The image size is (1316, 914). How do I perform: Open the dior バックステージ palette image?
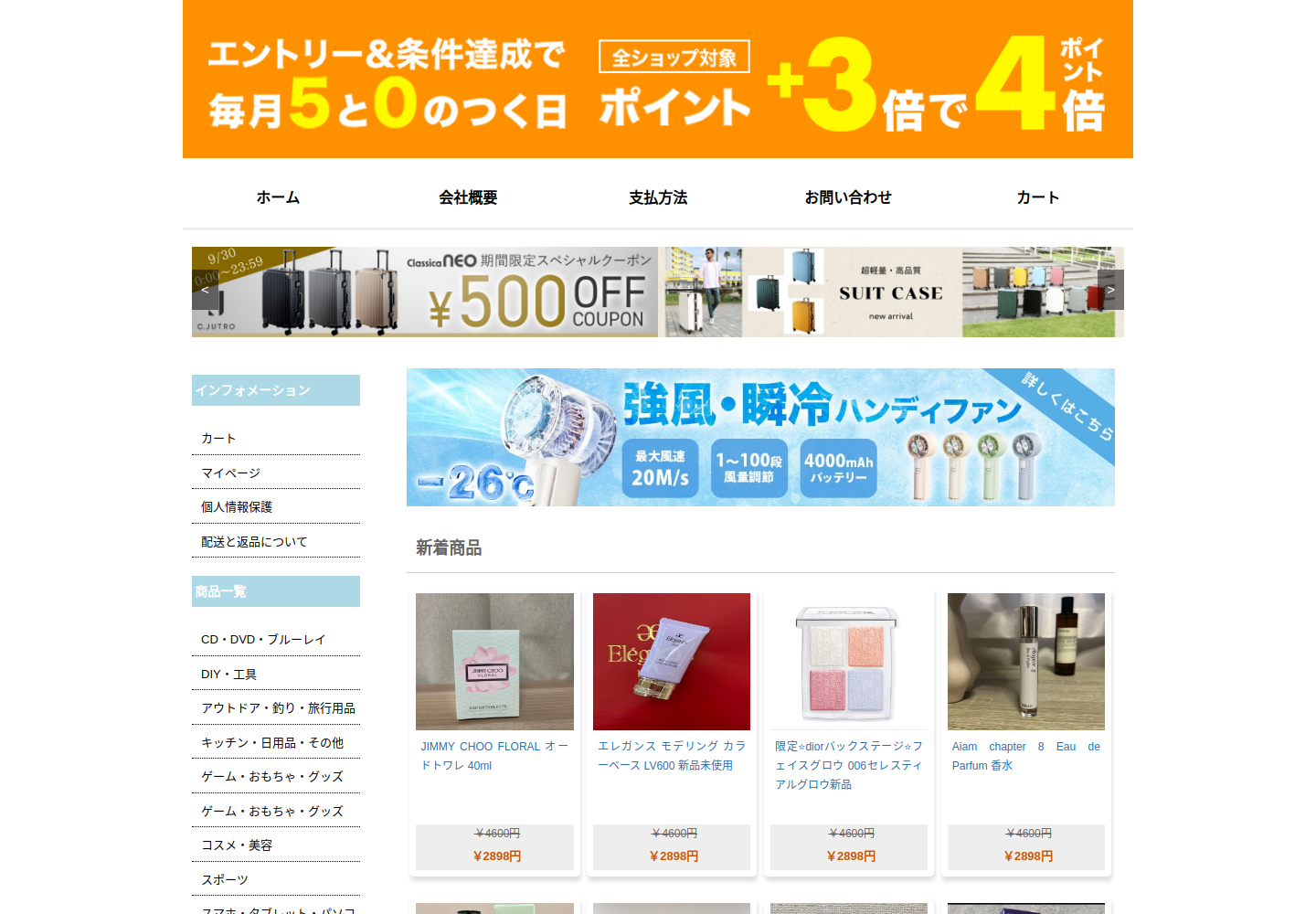849,662
